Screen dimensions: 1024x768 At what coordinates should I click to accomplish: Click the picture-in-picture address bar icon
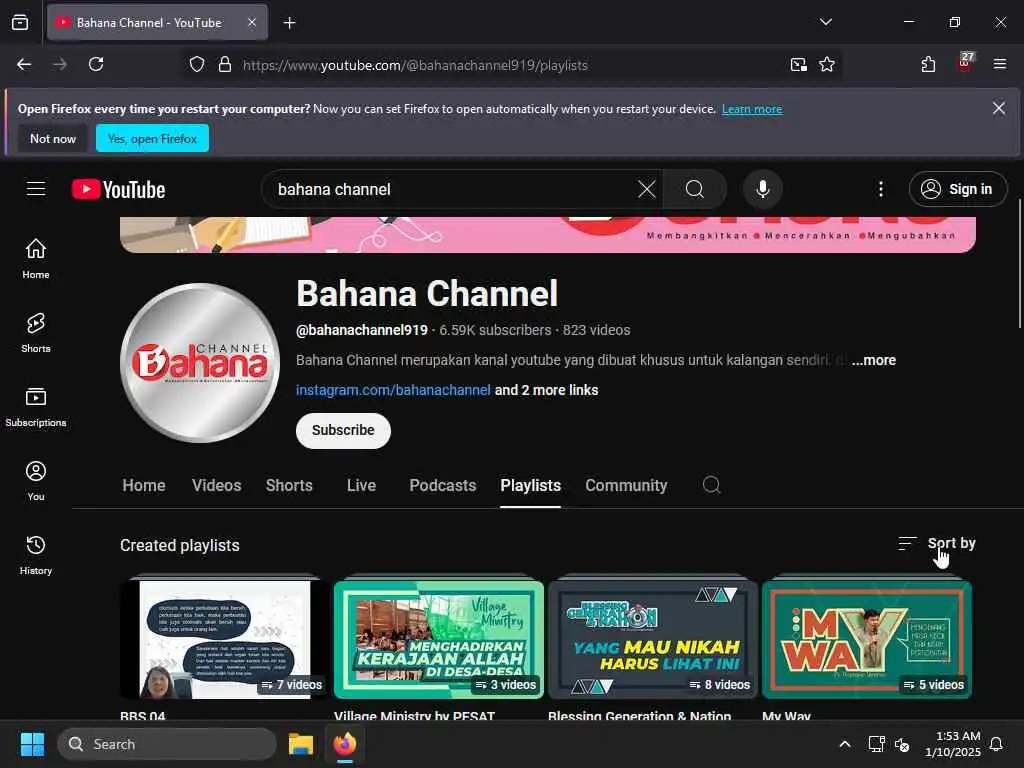pos(798,65)
